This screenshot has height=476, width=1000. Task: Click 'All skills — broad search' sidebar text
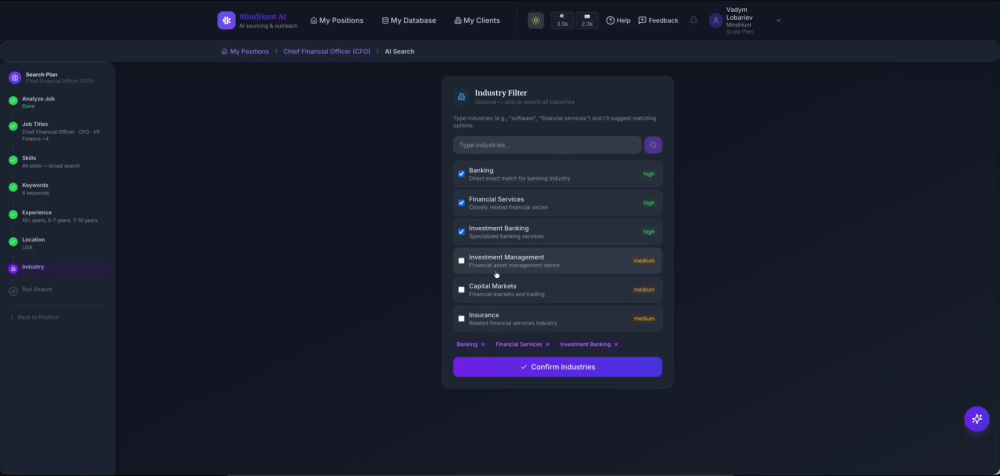(x=51, y=166)
